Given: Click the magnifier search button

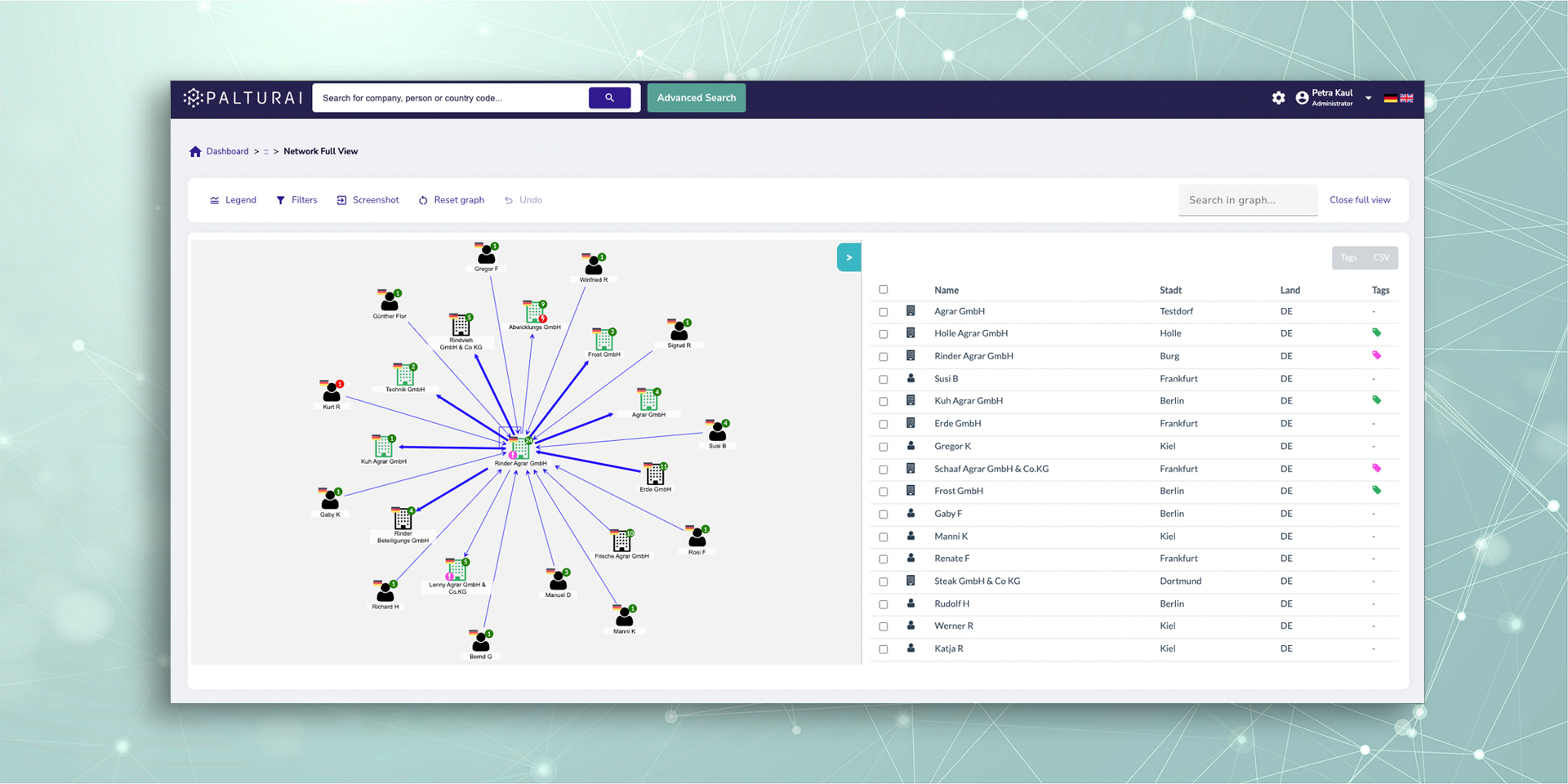Looking at the screenshot, I should [x=609, y=98].
